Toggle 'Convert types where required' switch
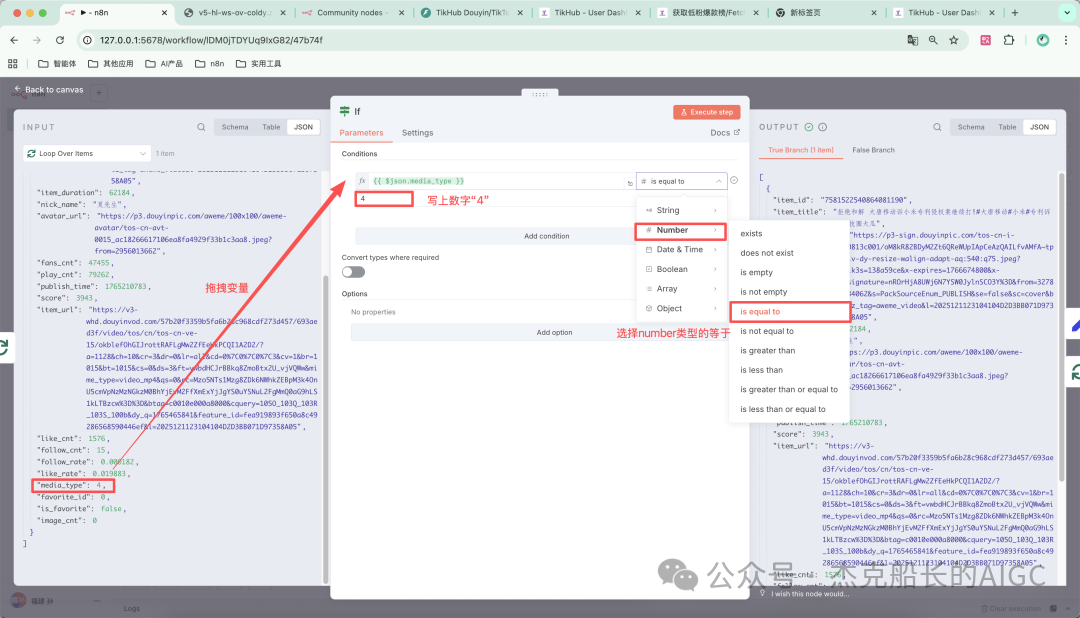 click(x=353, y=272)
